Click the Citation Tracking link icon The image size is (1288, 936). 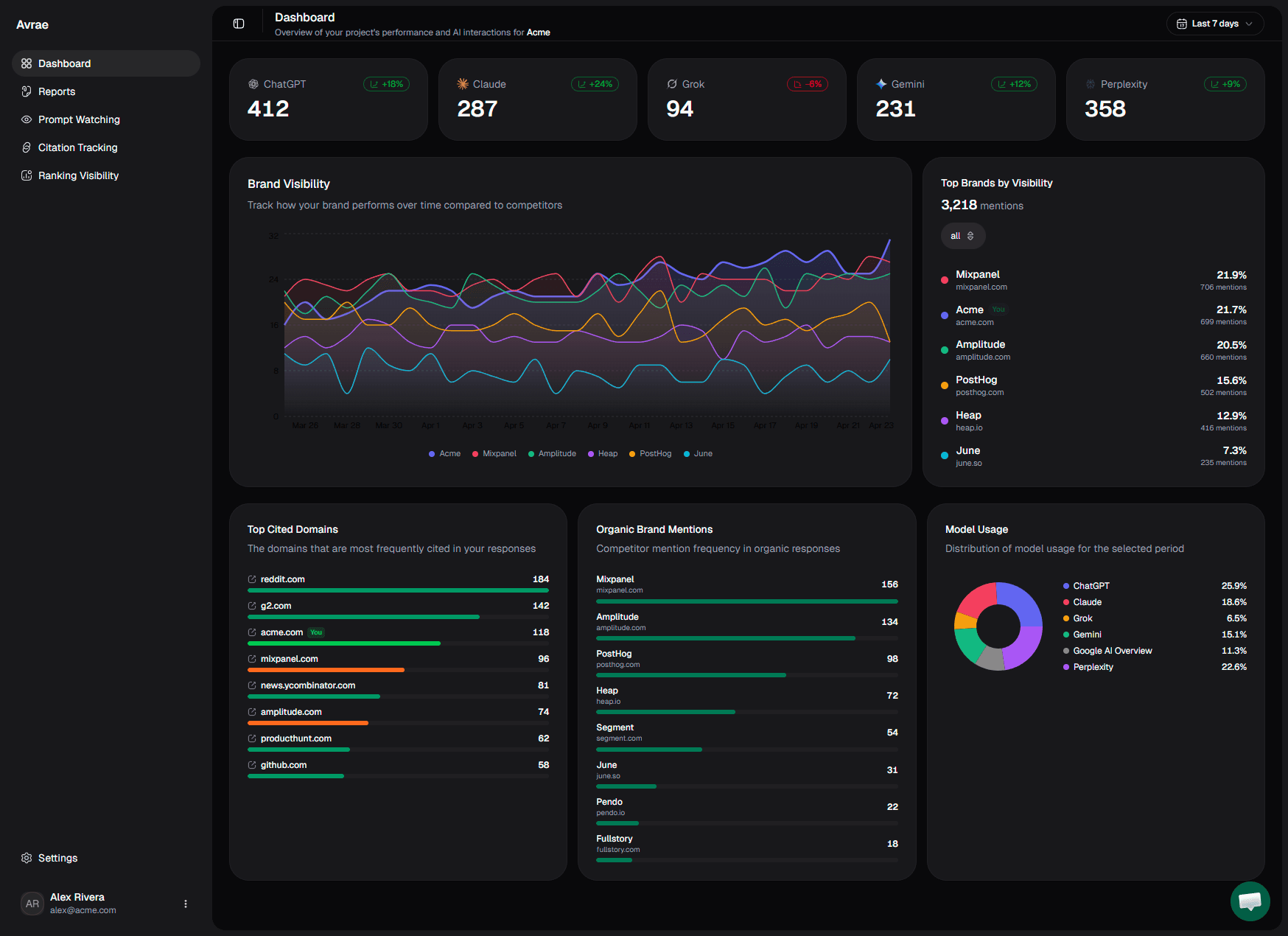tap(27, 147)
